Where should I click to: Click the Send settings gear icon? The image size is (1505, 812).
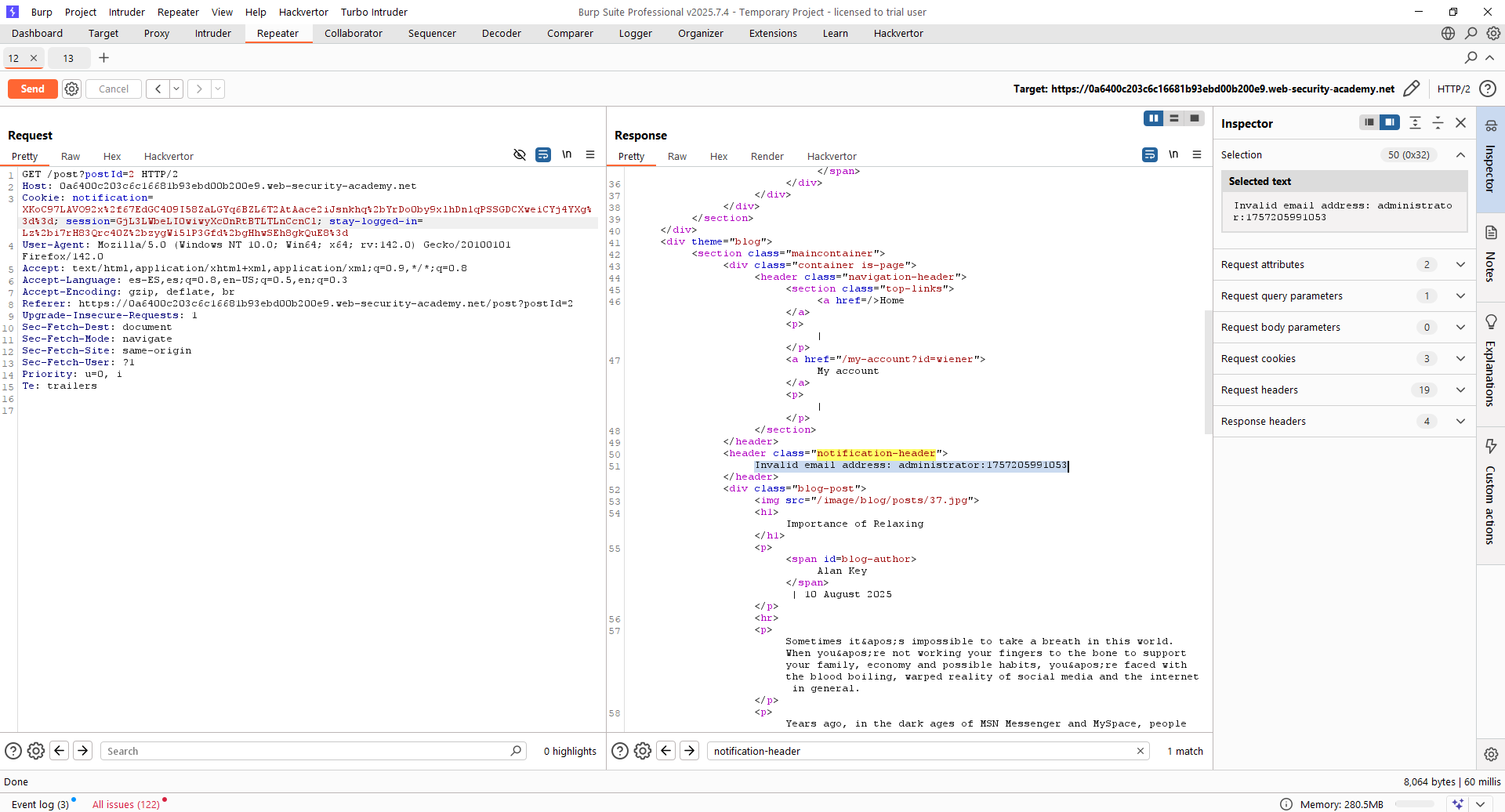tap(71, 89)
